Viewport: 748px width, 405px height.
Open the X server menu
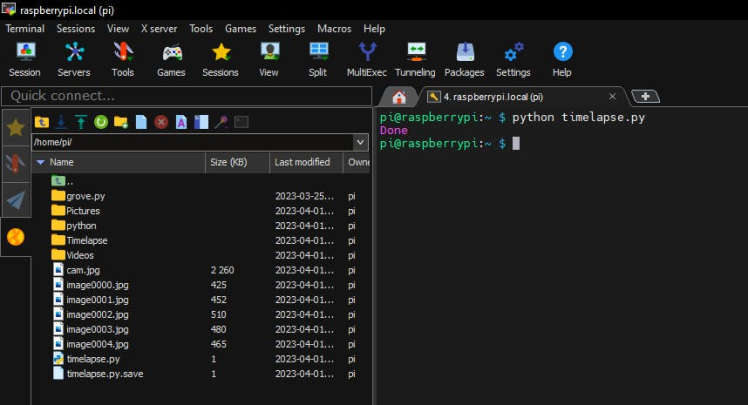[x=159, y=29]
